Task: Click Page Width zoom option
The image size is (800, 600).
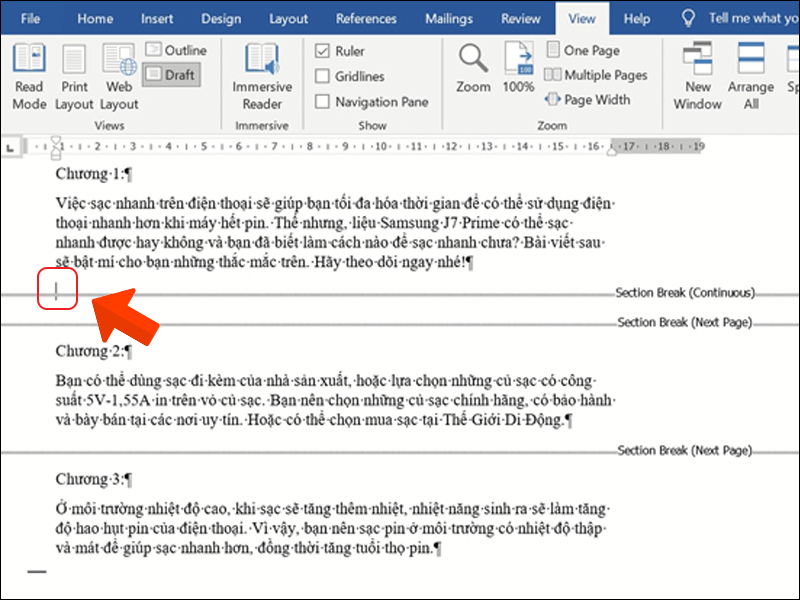Action: coord(588,99)
